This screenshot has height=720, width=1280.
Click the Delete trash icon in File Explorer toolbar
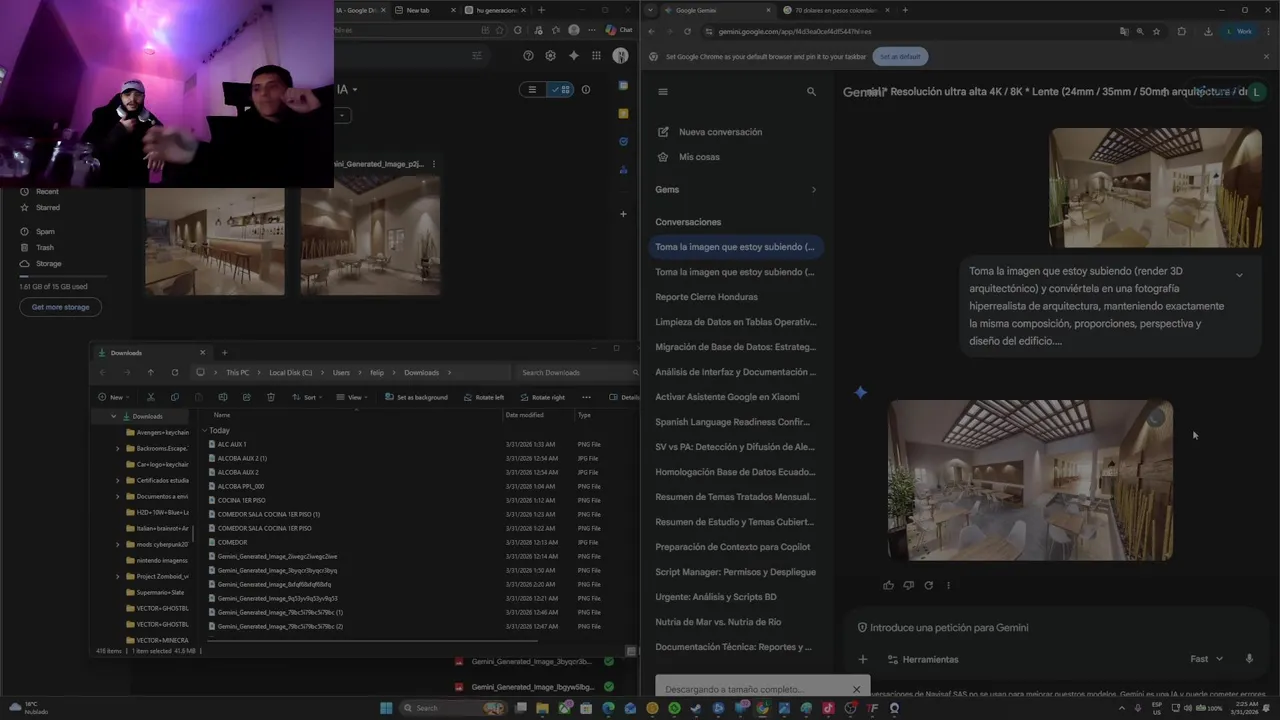point(271,397)
